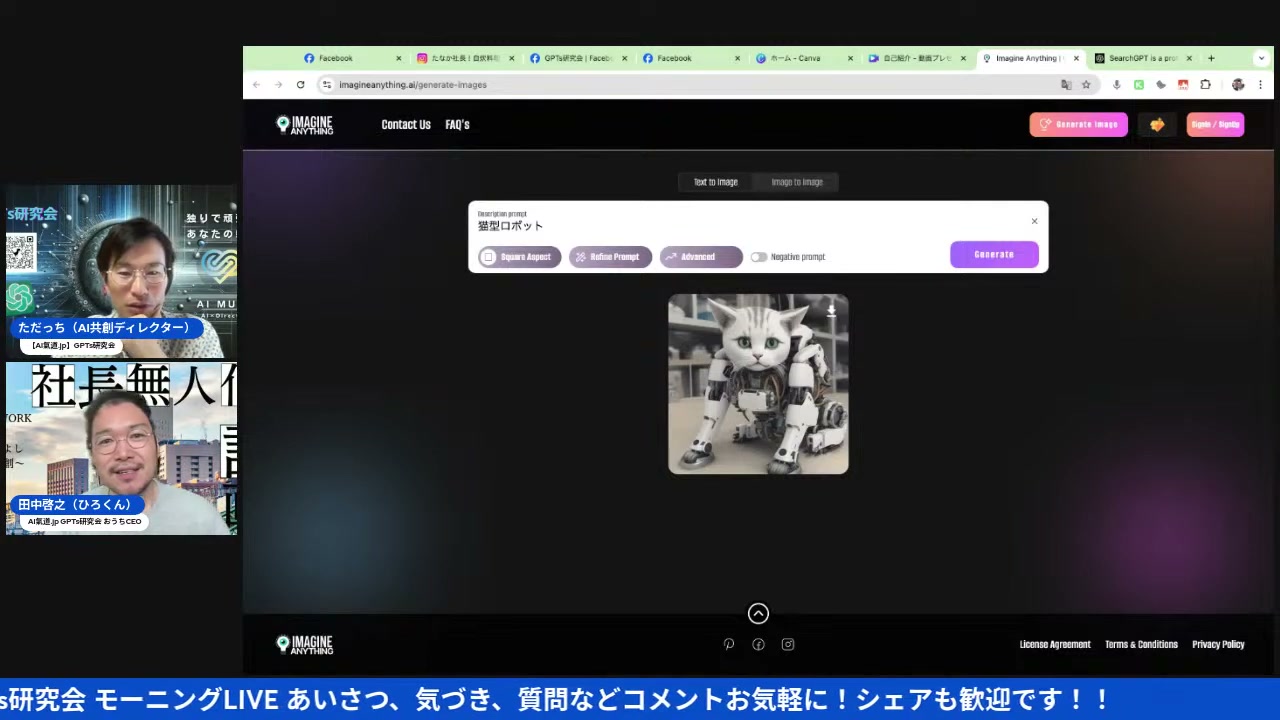Open the Terms & Conditions link
Viewport: 1280px width, 720px height.
pos(1141,645)
